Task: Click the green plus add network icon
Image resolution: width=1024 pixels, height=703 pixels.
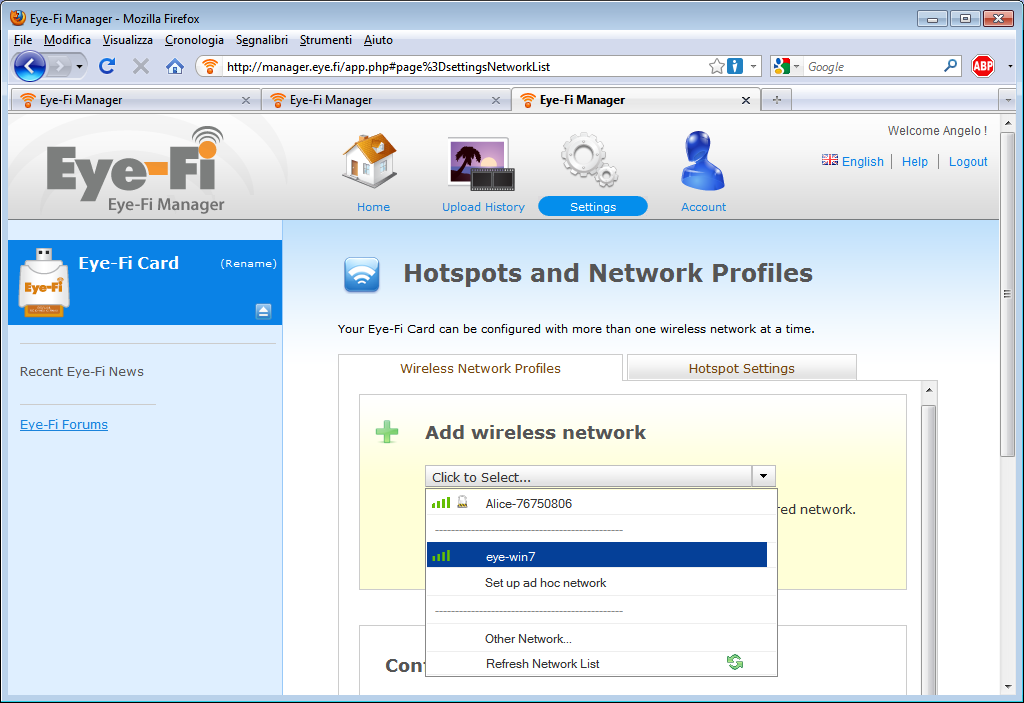Action: [387, 432]
